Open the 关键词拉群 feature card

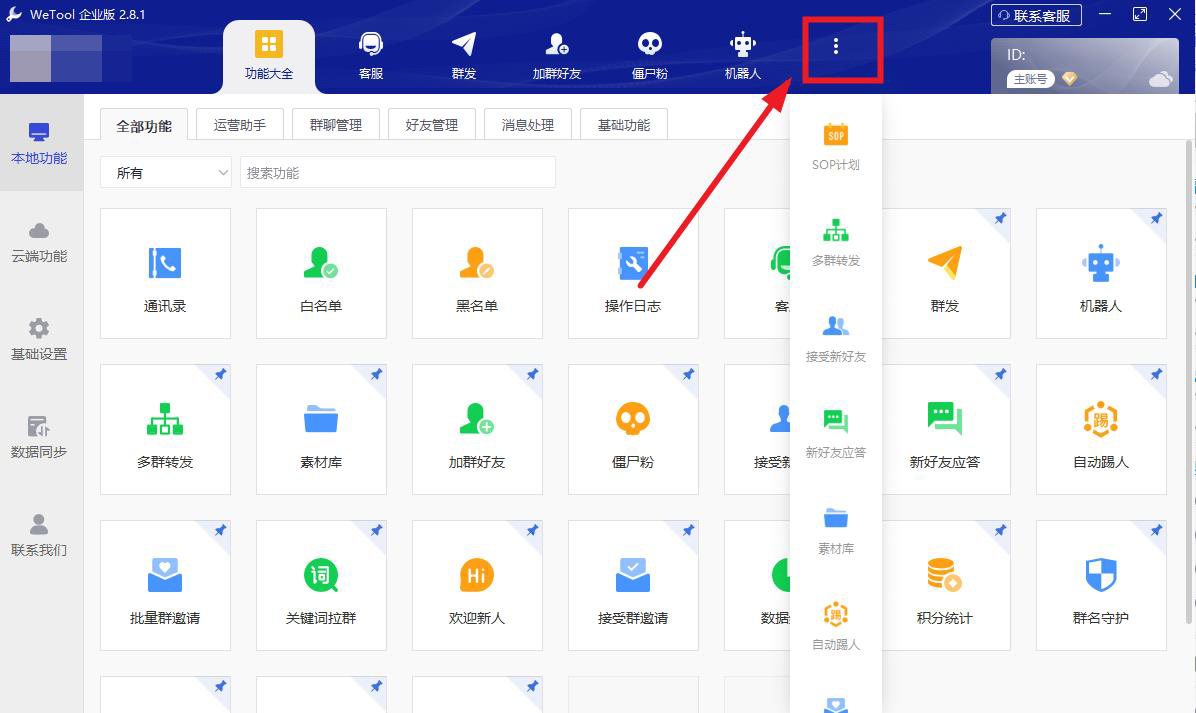(321, 586)
